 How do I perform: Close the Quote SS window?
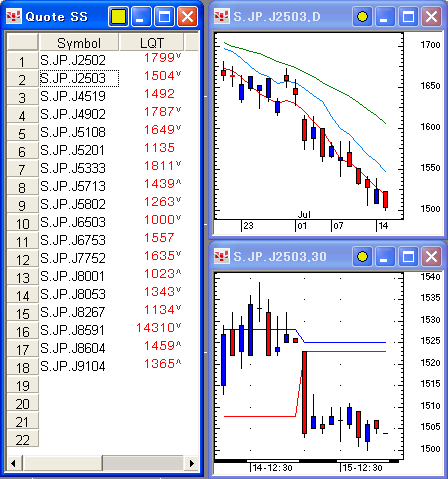pos(187,16)
